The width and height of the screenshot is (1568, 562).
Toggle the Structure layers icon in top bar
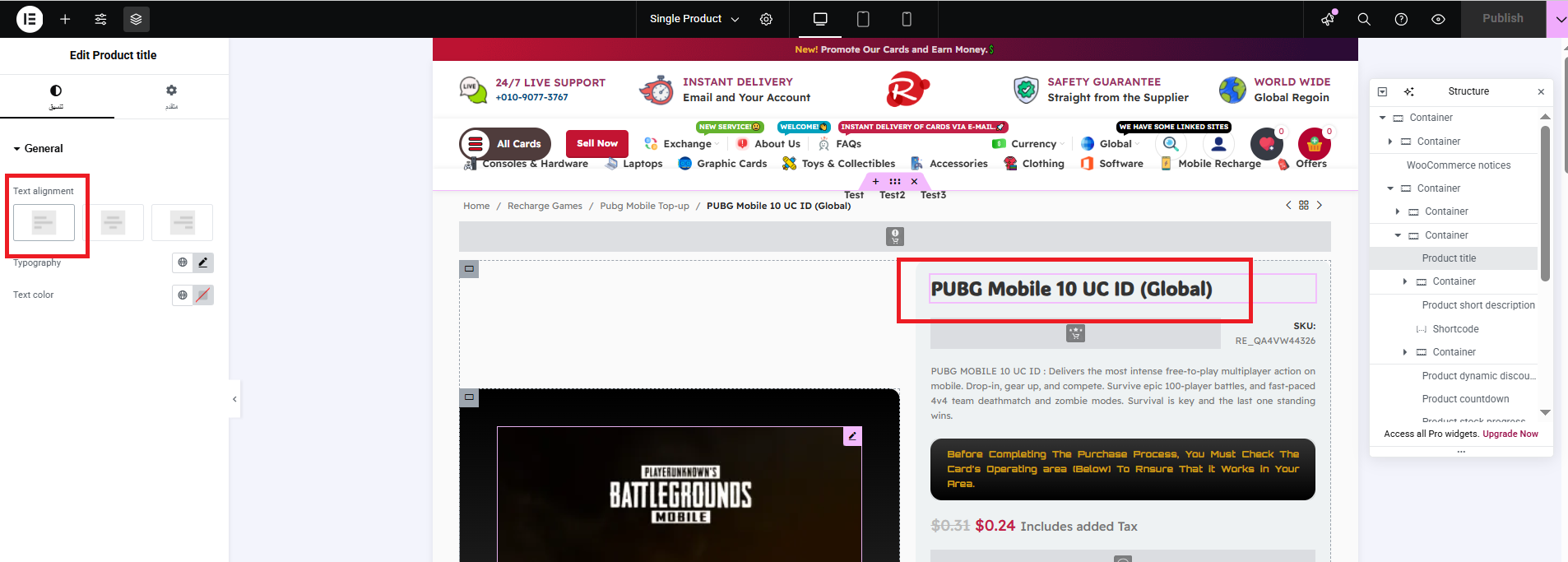pyautogui.click(x=136, y=19)
